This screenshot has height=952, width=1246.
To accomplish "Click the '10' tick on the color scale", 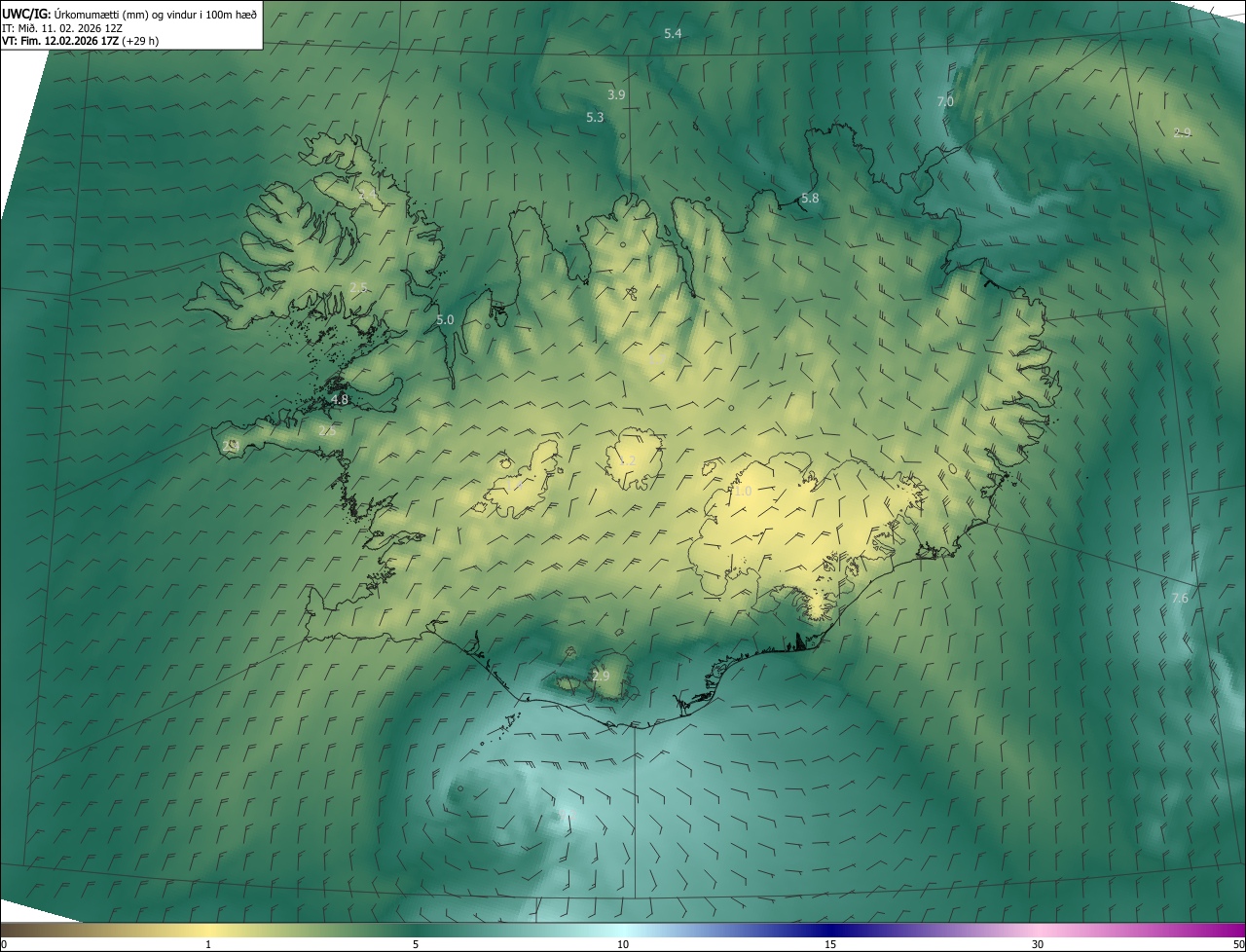I will point(623,944).
